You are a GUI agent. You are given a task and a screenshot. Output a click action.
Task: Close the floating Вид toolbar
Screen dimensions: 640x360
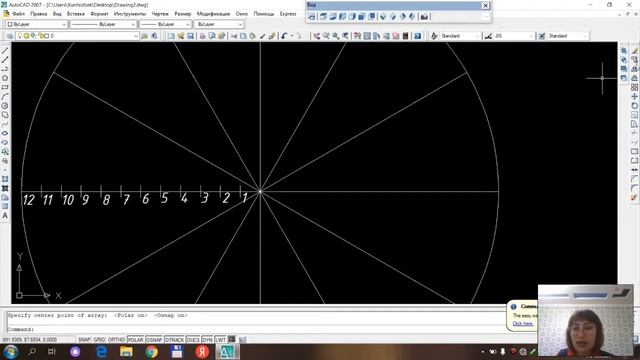[x=485, y=5]
